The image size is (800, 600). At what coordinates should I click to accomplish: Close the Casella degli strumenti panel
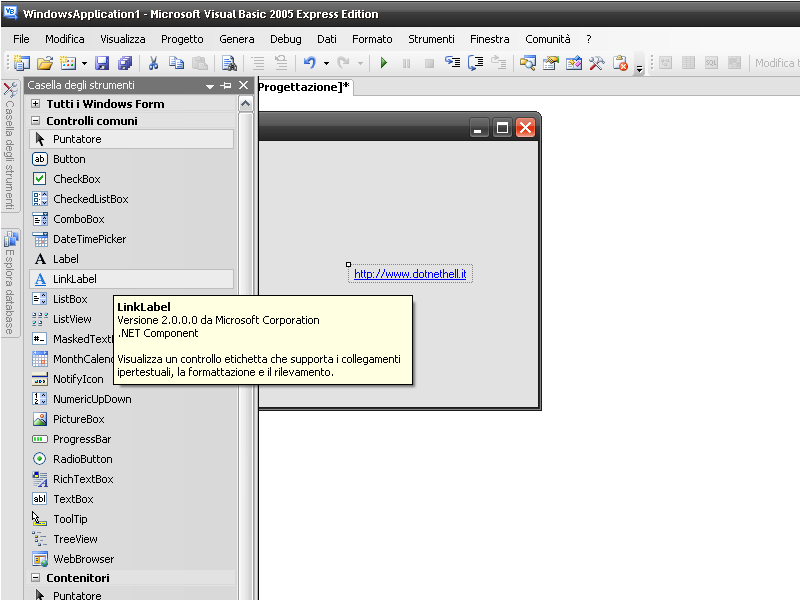point(244,85)
